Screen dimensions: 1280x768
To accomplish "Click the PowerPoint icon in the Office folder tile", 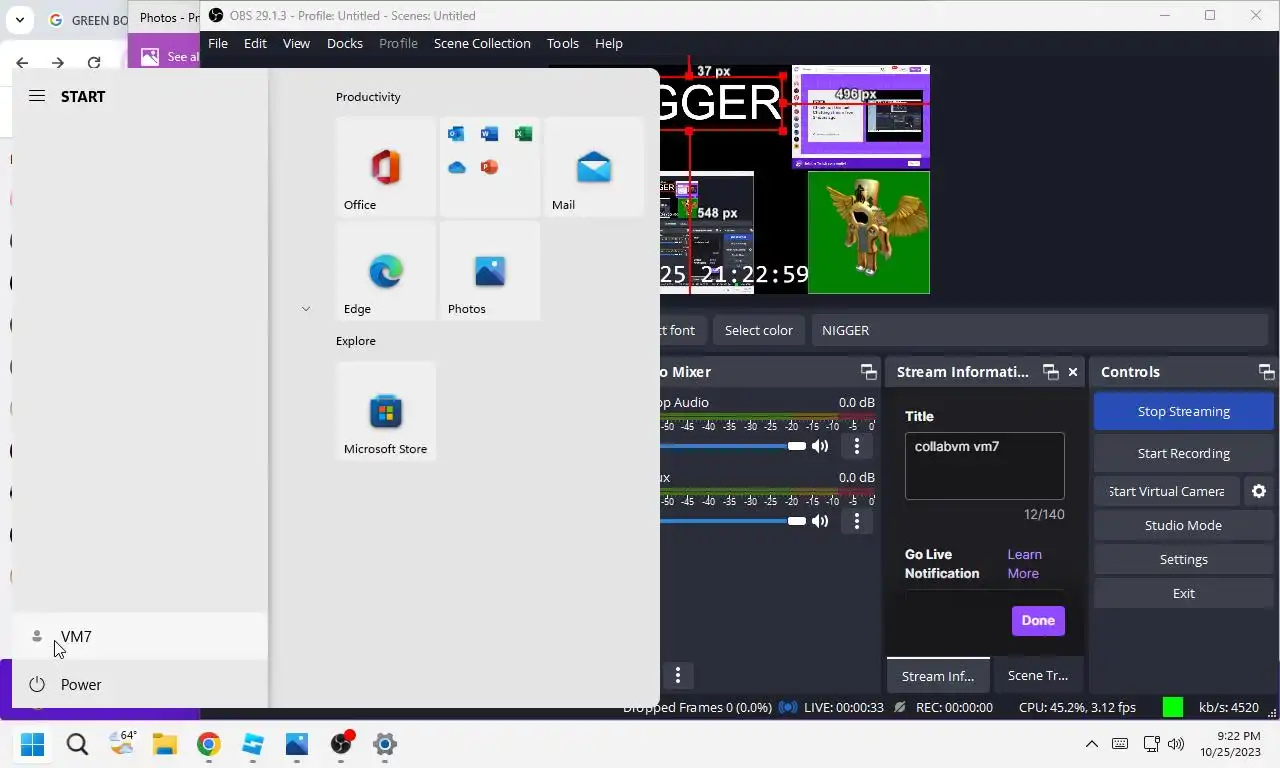I will pos(489,167).
